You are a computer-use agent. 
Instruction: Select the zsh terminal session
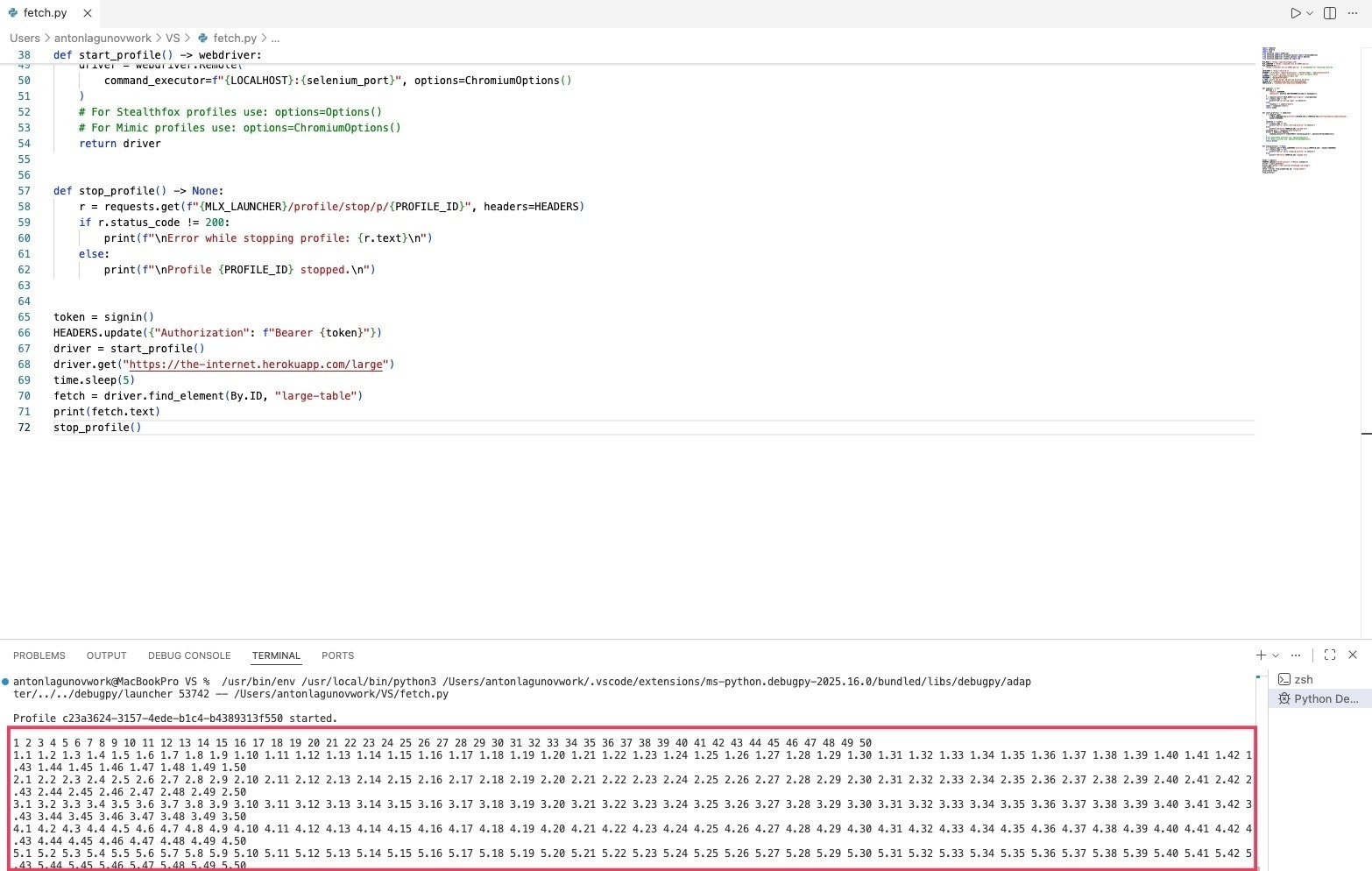pos(1305,679)
